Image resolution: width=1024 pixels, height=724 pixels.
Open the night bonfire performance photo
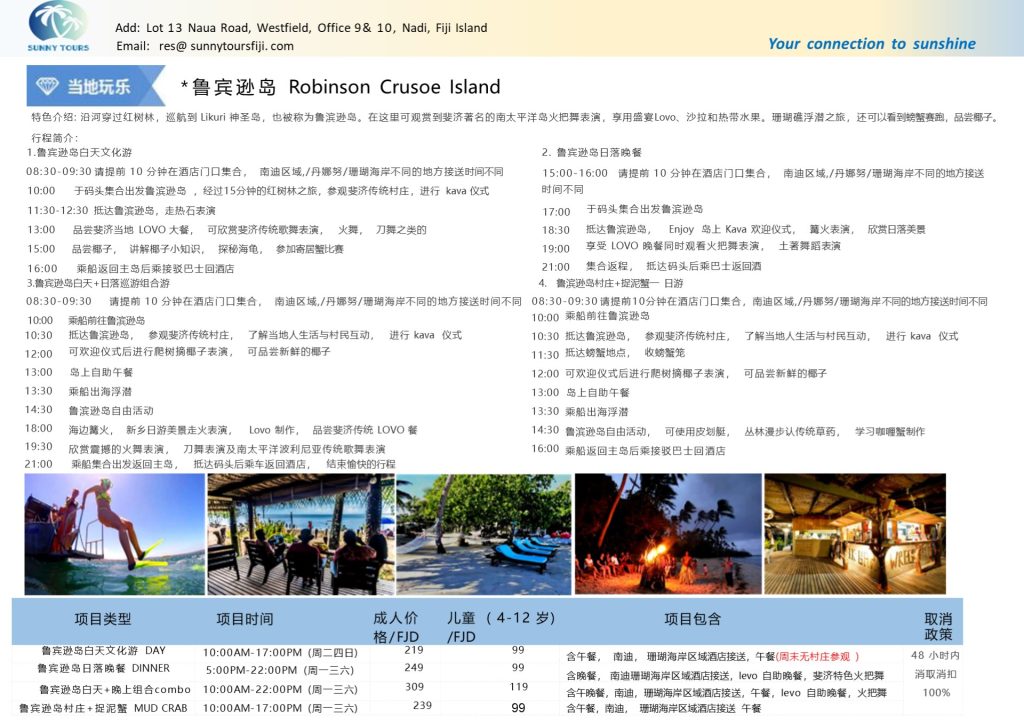click(668, 534)
